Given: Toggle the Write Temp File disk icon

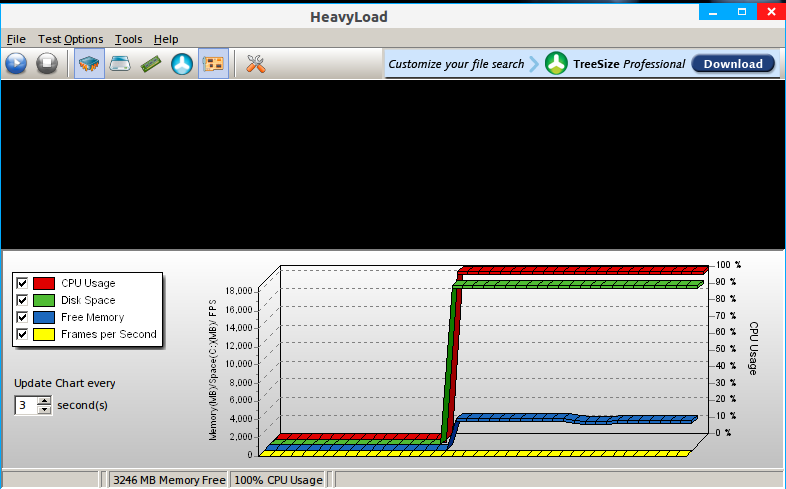Looking at the screenshot, I should [x=120, y=64].
